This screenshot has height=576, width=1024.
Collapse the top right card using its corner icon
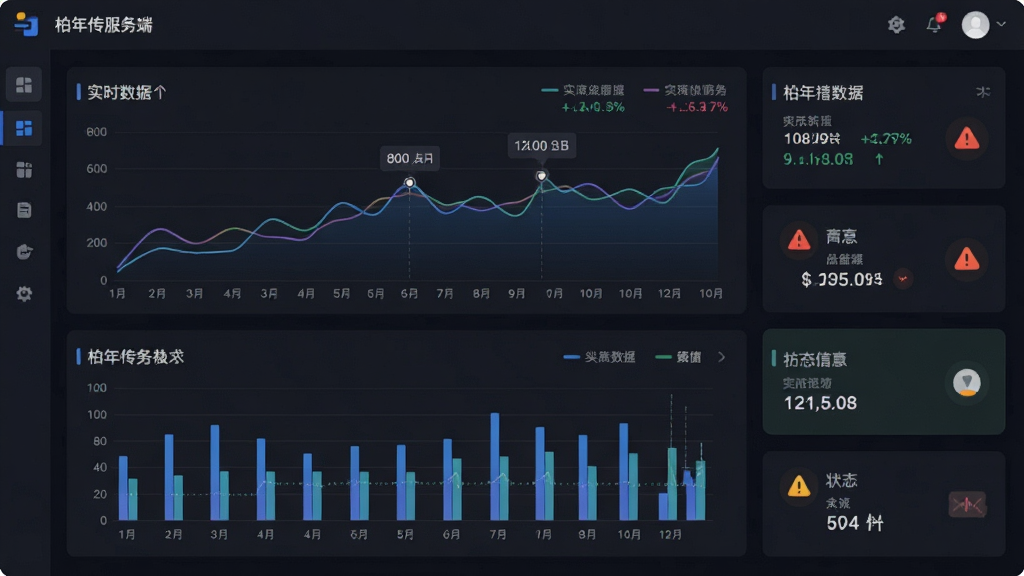click(983, 92)
